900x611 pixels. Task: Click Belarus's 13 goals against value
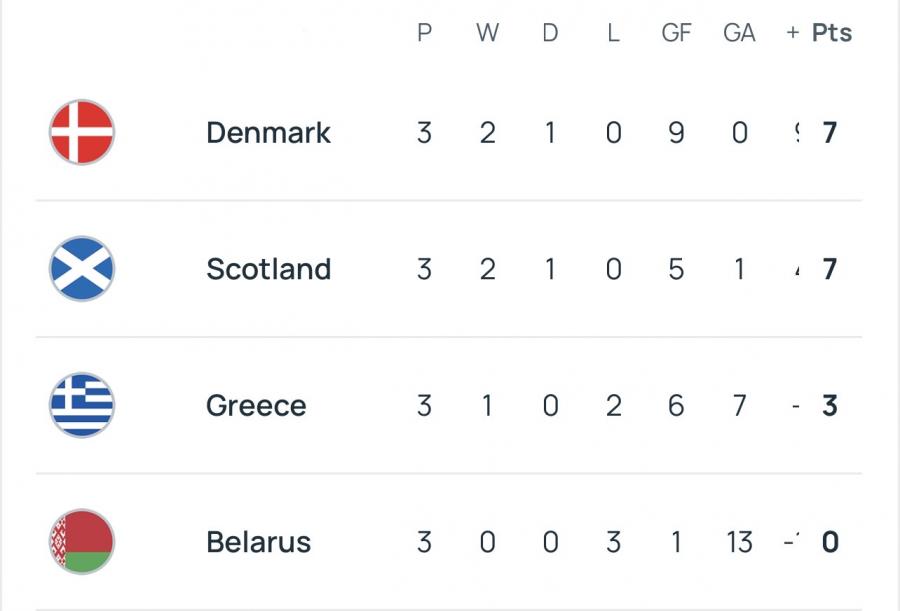[739, 542]
